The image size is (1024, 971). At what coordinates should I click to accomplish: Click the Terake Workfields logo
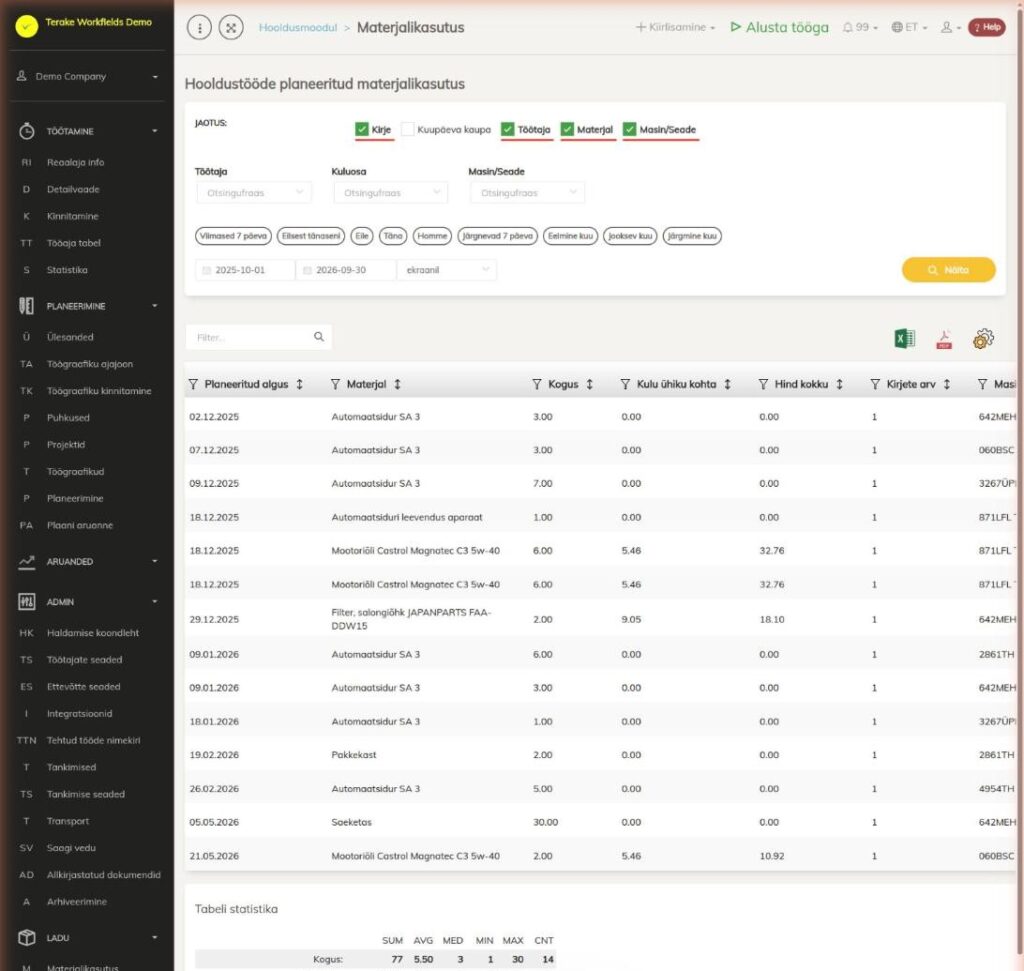click(x=27, y=26)
